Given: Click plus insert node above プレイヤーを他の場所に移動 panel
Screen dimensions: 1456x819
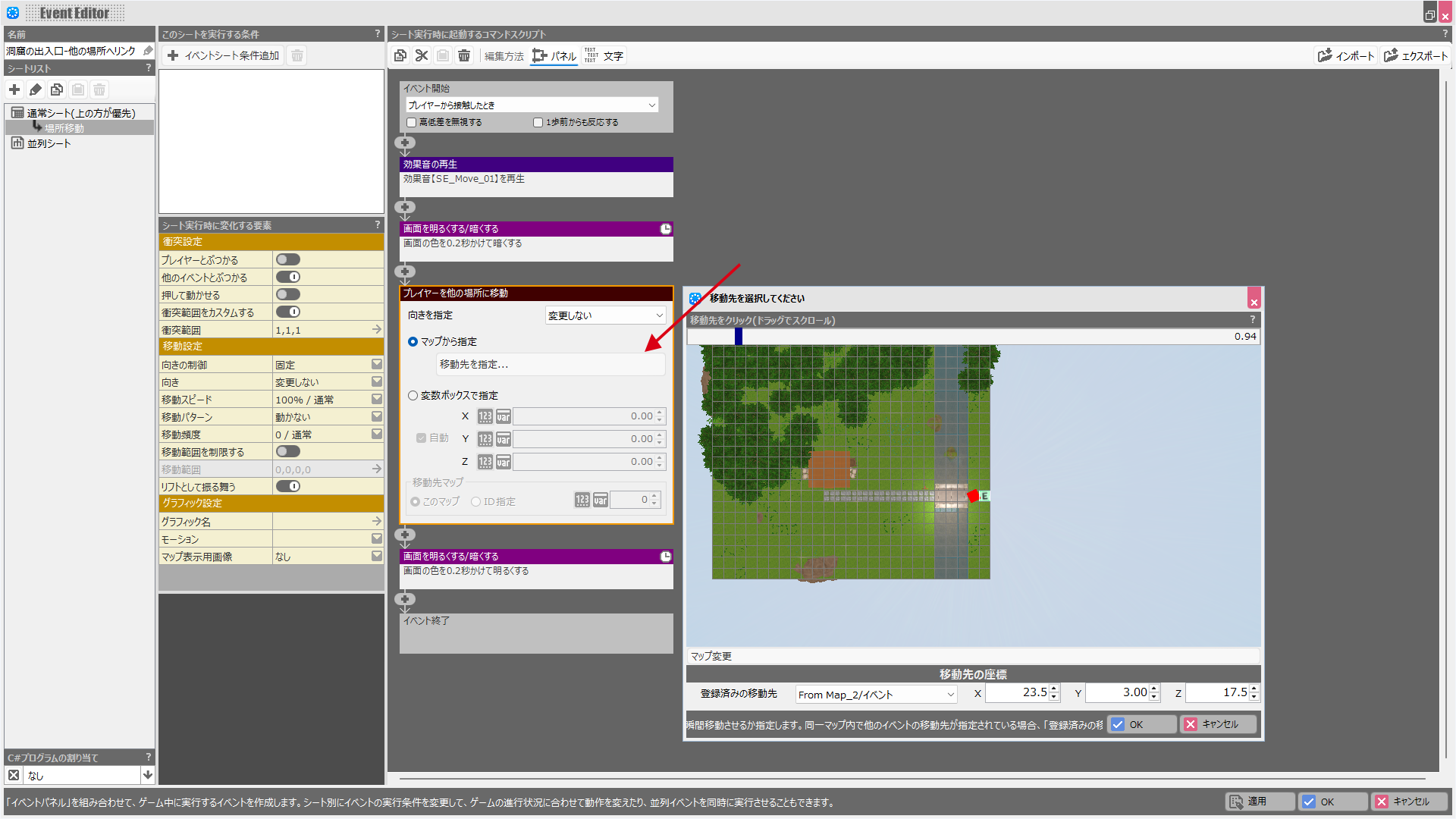Looking at the screenshot, I should pos(405,271).
